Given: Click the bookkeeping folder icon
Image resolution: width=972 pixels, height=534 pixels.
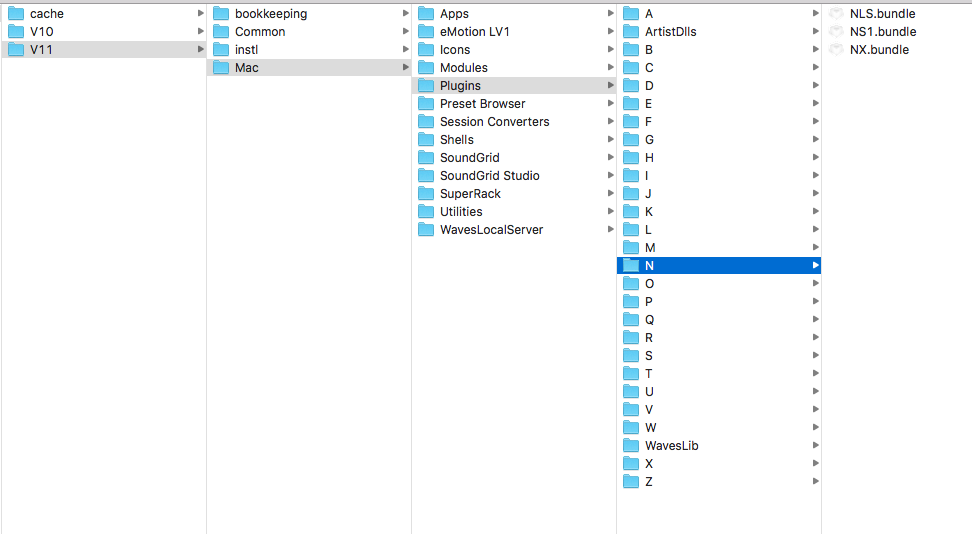Looking at the screenshot, I should [221, 14].
